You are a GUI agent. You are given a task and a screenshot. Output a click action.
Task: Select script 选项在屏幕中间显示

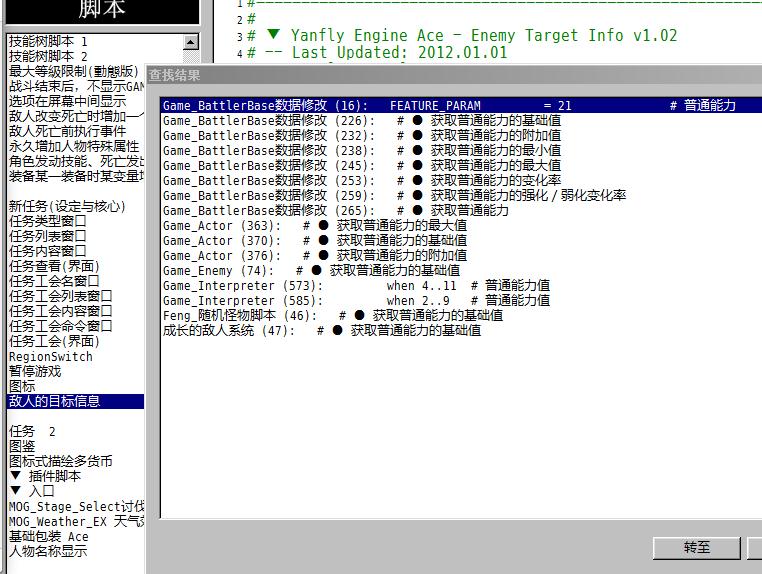(x=68, y=101)
